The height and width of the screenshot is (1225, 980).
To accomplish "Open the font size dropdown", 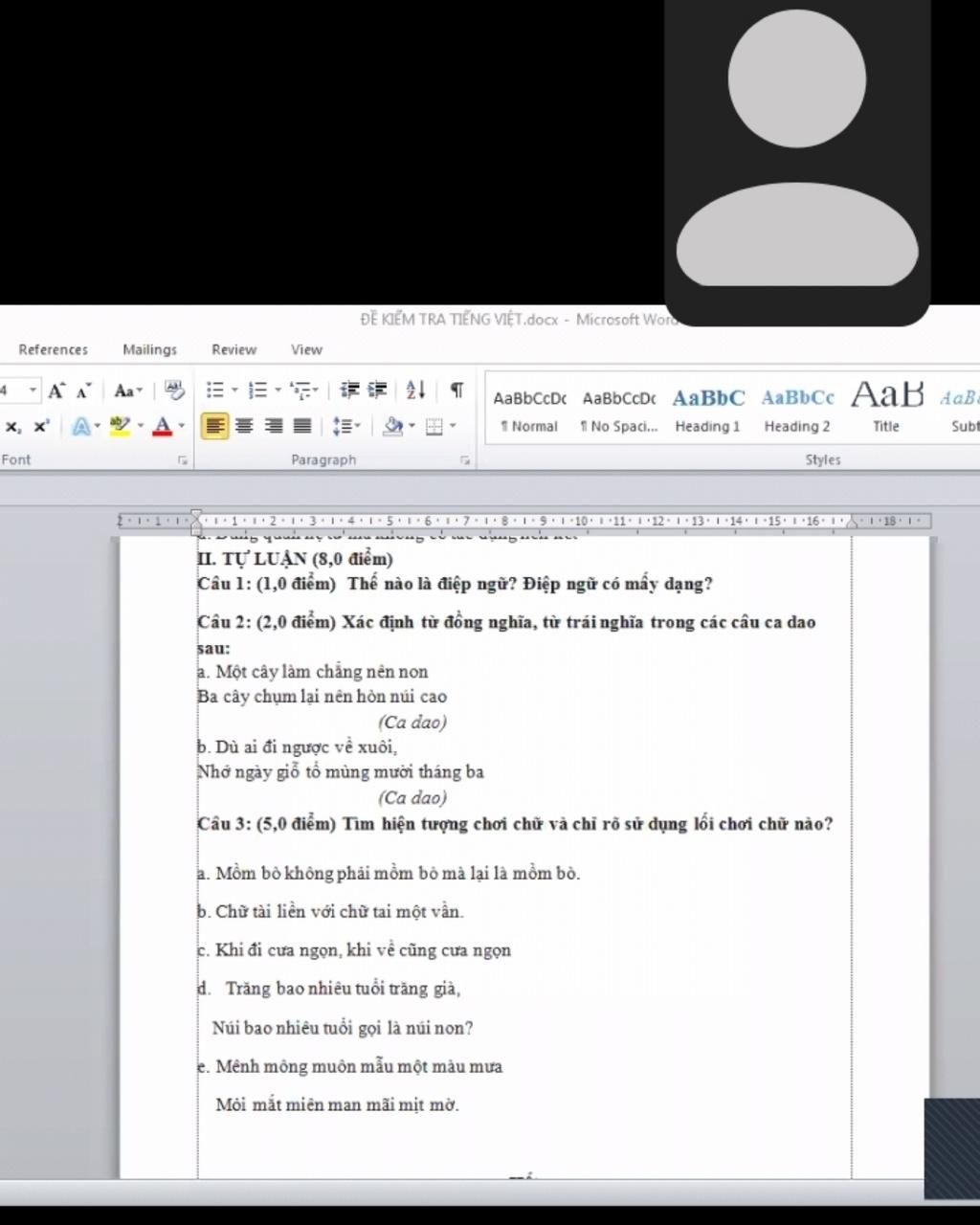I will (x=33, y=390).
